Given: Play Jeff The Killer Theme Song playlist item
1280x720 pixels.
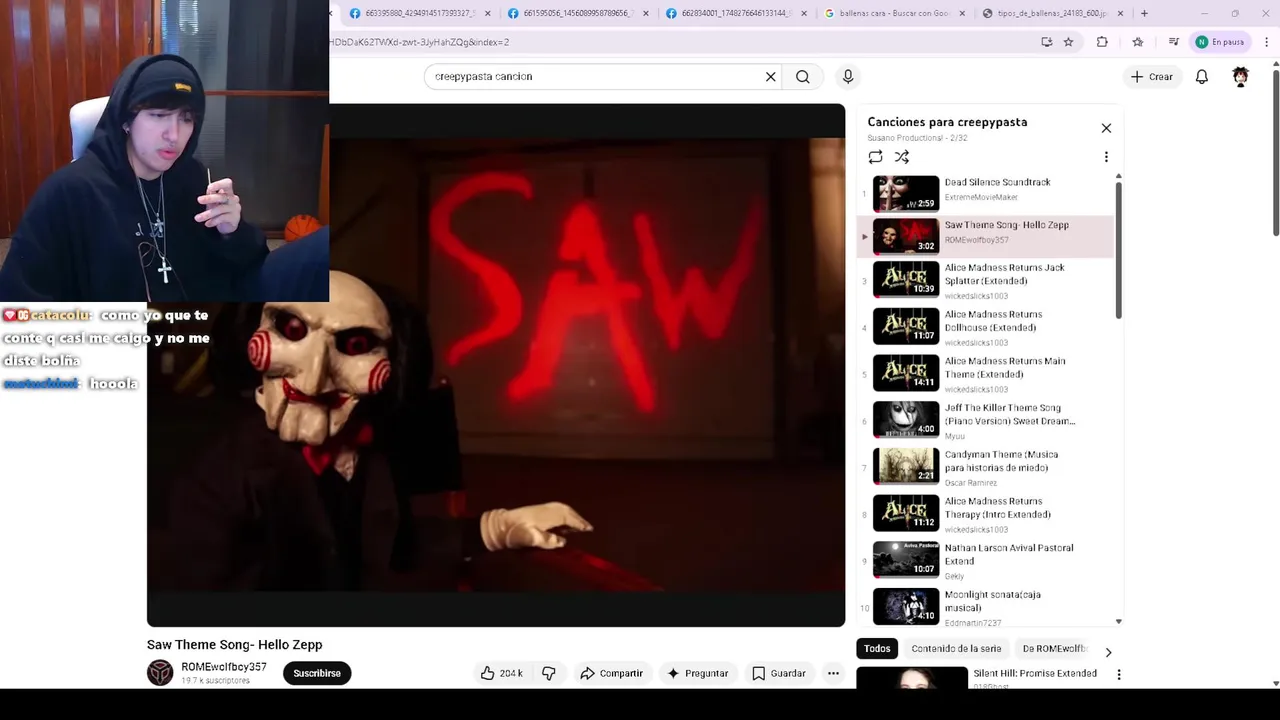Looking at the screenshot, I should [986, 421].
